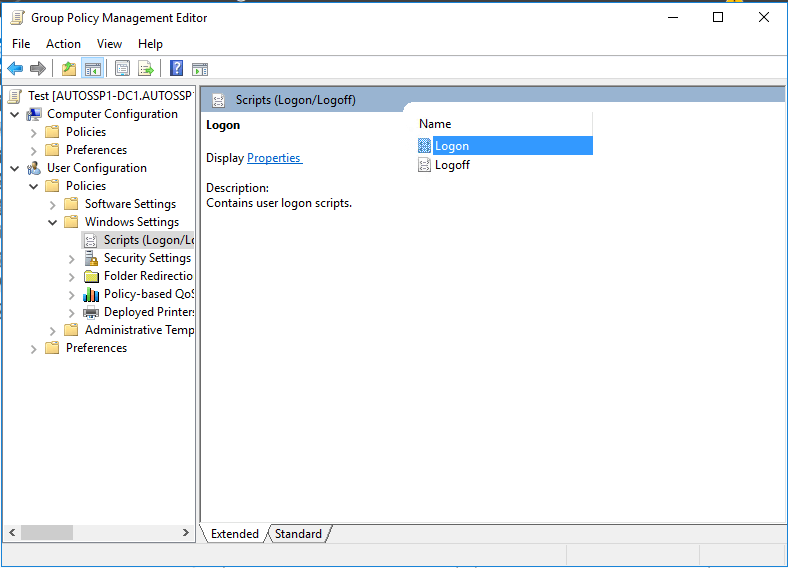788x568 pixels.
Task: Click the Administrative Templates folder icon
Action: point(71,330)
